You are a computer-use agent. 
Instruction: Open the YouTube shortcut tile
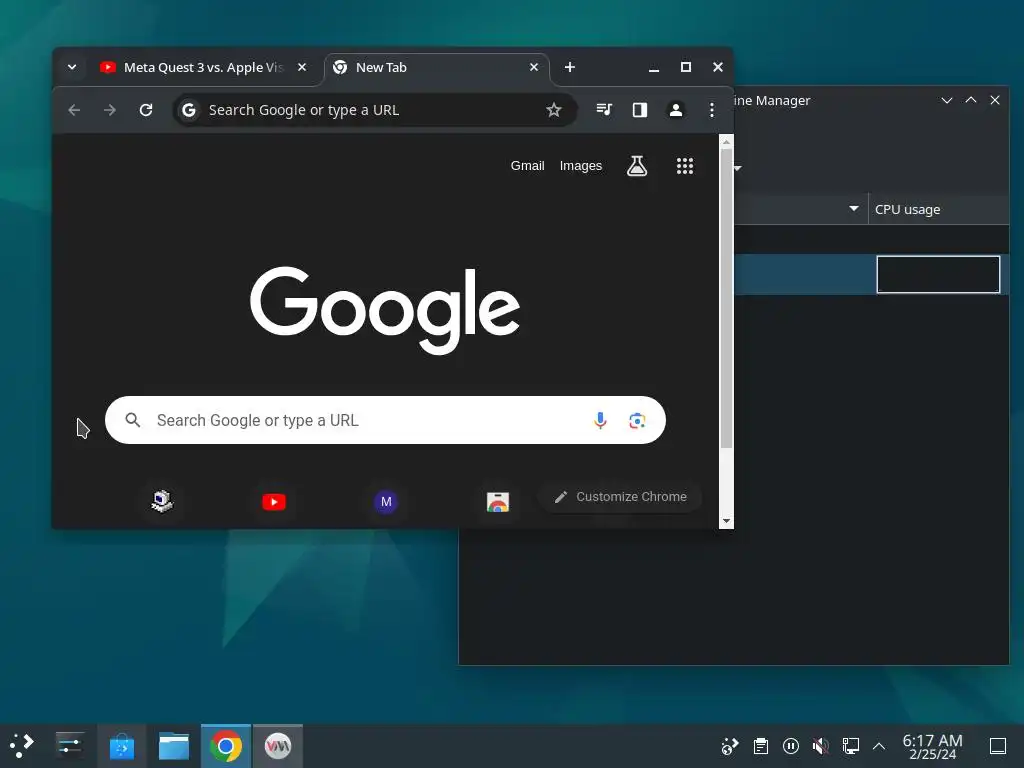(274, 502)
